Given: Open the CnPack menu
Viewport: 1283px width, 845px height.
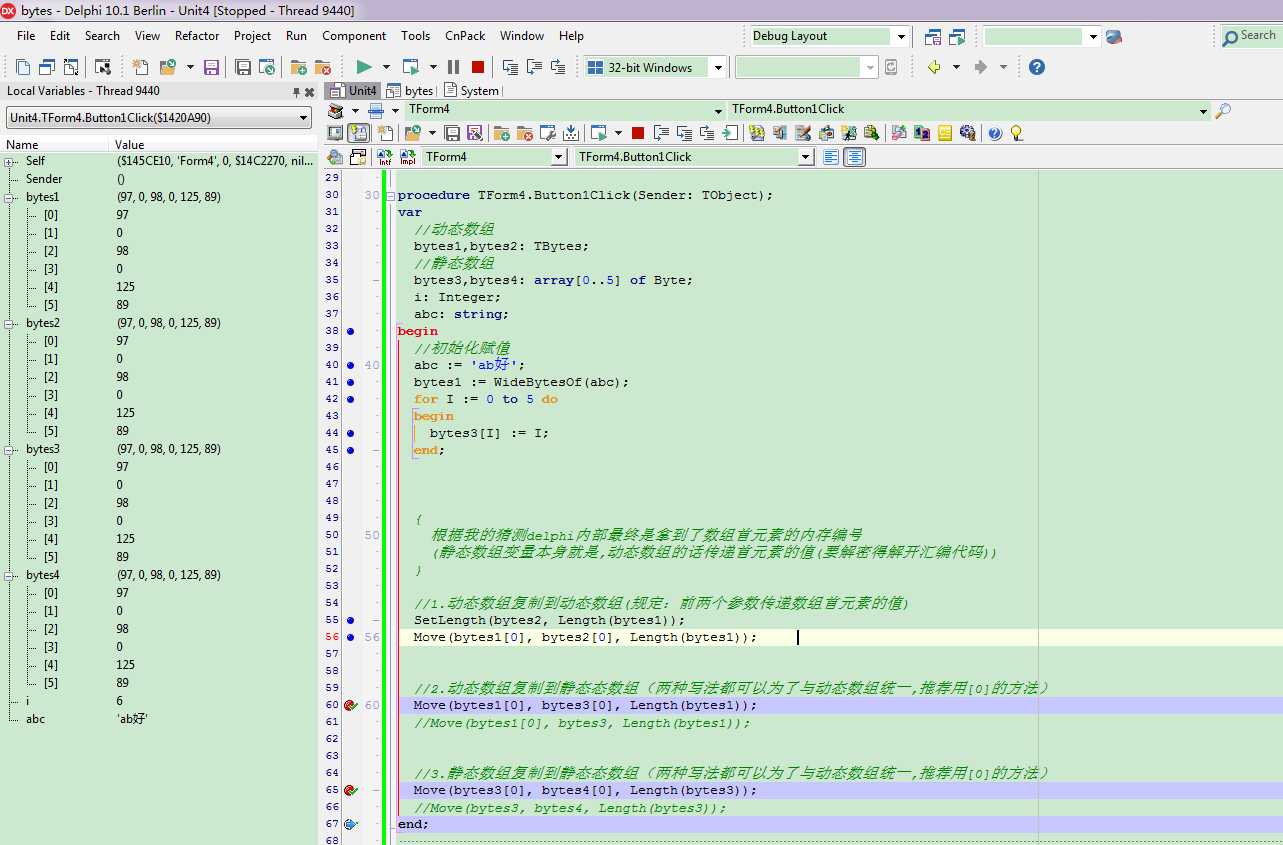Looking at the screenshot, I should tap(465, 36).
